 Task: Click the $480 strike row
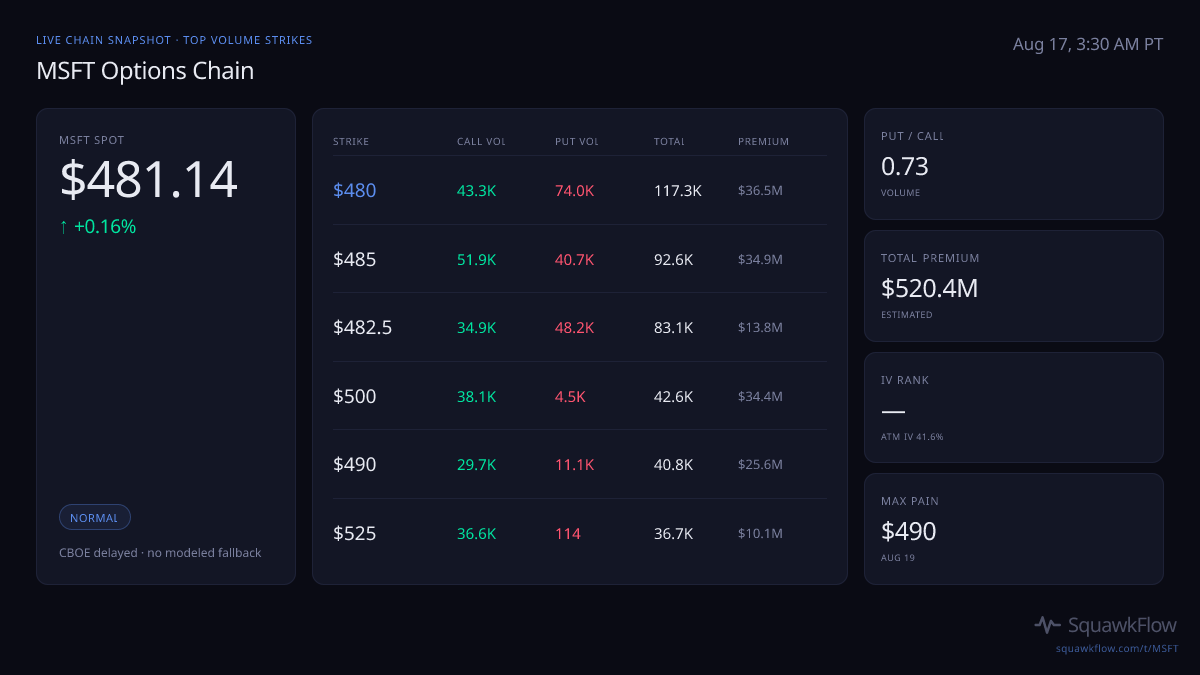[580, 190]
